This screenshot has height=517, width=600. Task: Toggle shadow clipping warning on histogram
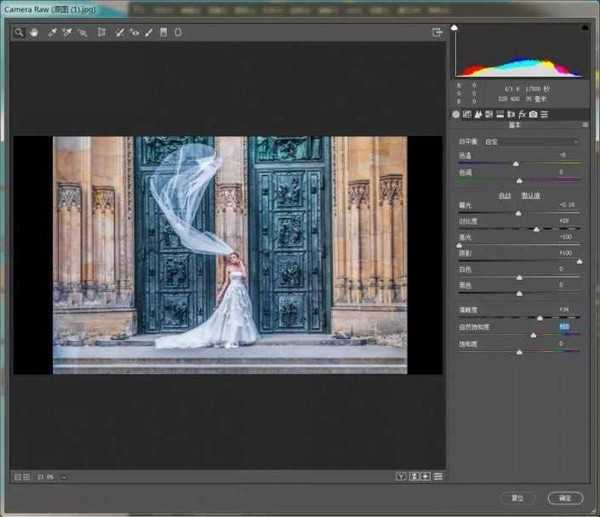click(x=454, y=28)
